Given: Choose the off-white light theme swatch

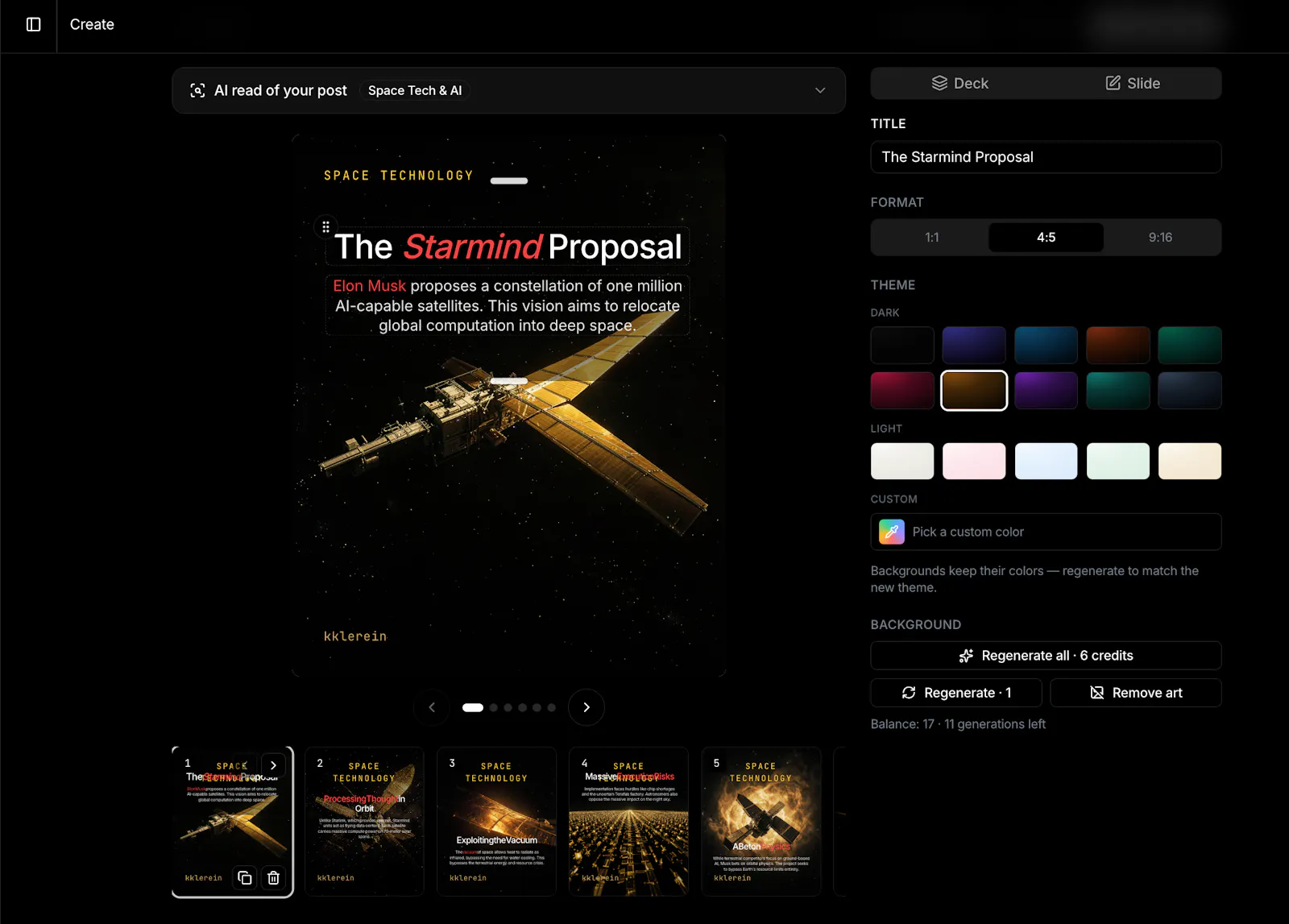Looking at the screenshot, I should 902,461.
